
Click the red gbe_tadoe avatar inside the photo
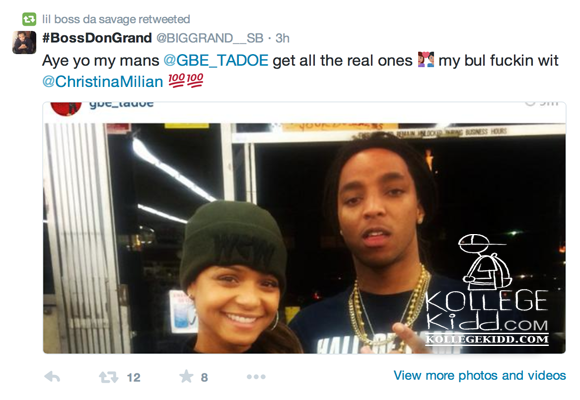[x=66, y=109]
